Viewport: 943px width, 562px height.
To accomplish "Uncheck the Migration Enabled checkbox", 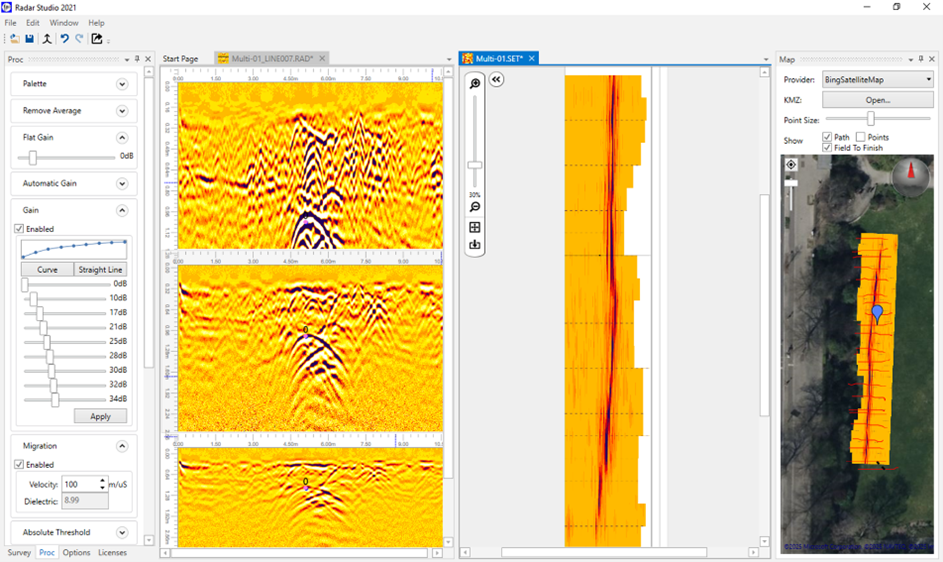I will 19,465.
